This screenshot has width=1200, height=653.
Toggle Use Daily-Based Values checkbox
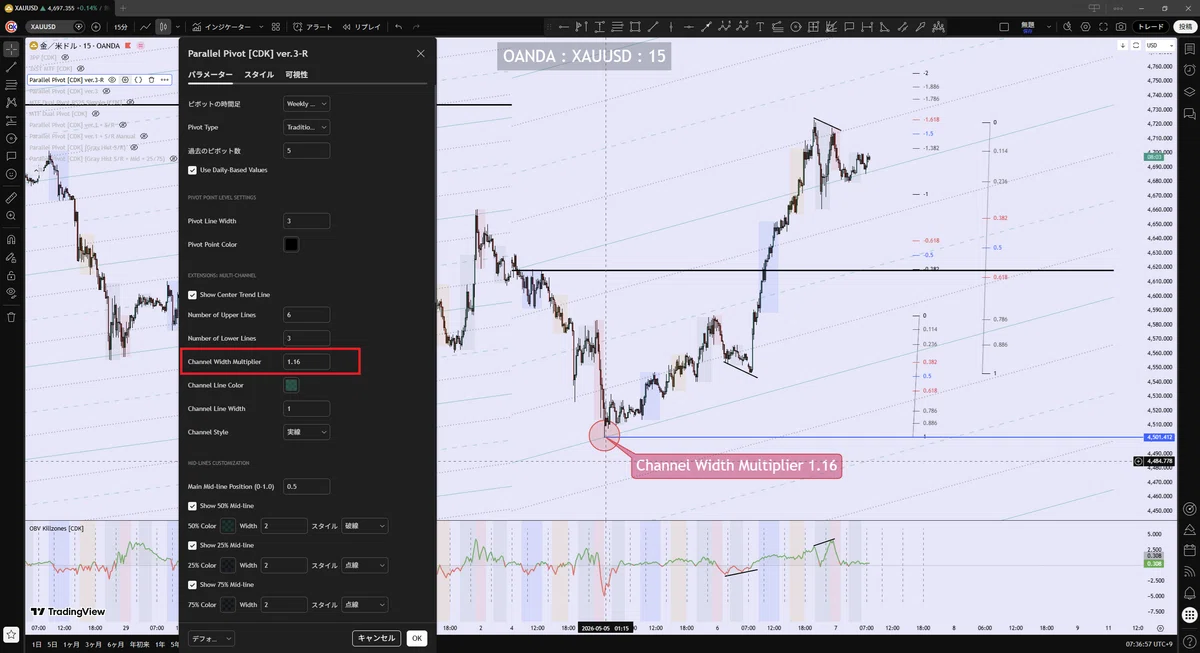pos(192,170)
